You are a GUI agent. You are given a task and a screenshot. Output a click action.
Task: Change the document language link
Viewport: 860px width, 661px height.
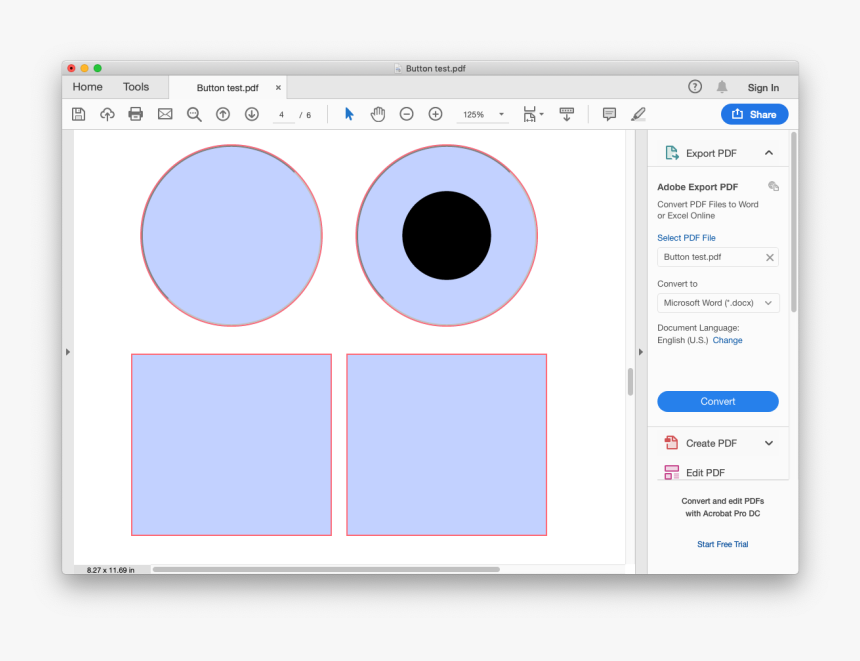[x=727, y=340]
